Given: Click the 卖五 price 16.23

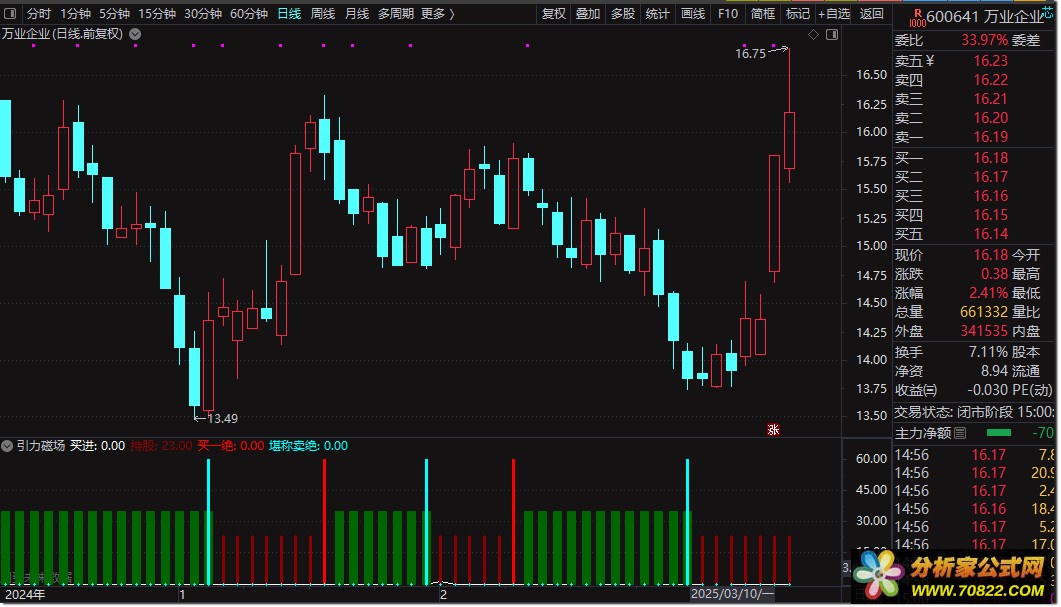Looking at the screenshot, I should [x=991, y=61].
